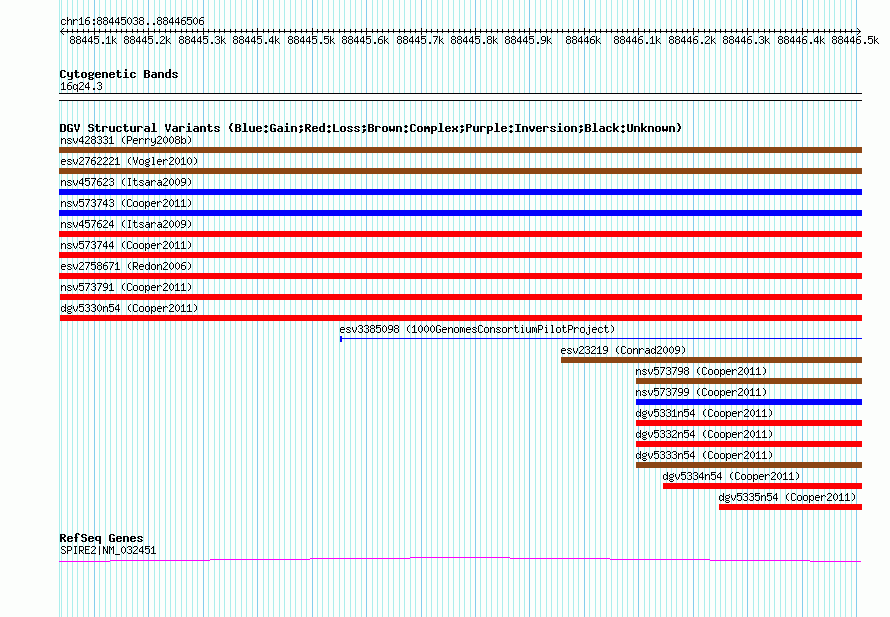Click the 88445.4k ruler tick label
890x617 pixels.
tap(256, 40)
